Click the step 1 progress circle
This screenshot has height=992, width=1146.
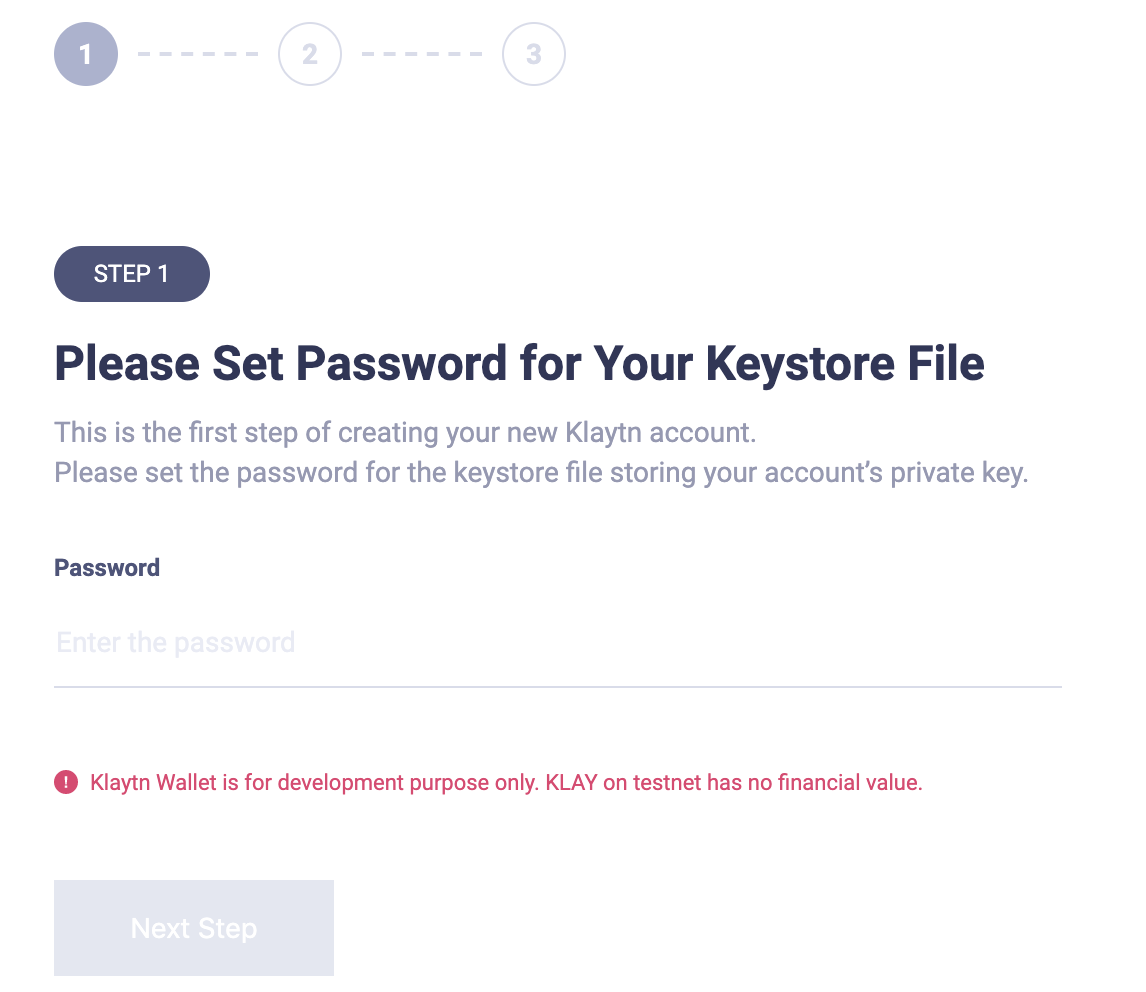tap(86, 54)
